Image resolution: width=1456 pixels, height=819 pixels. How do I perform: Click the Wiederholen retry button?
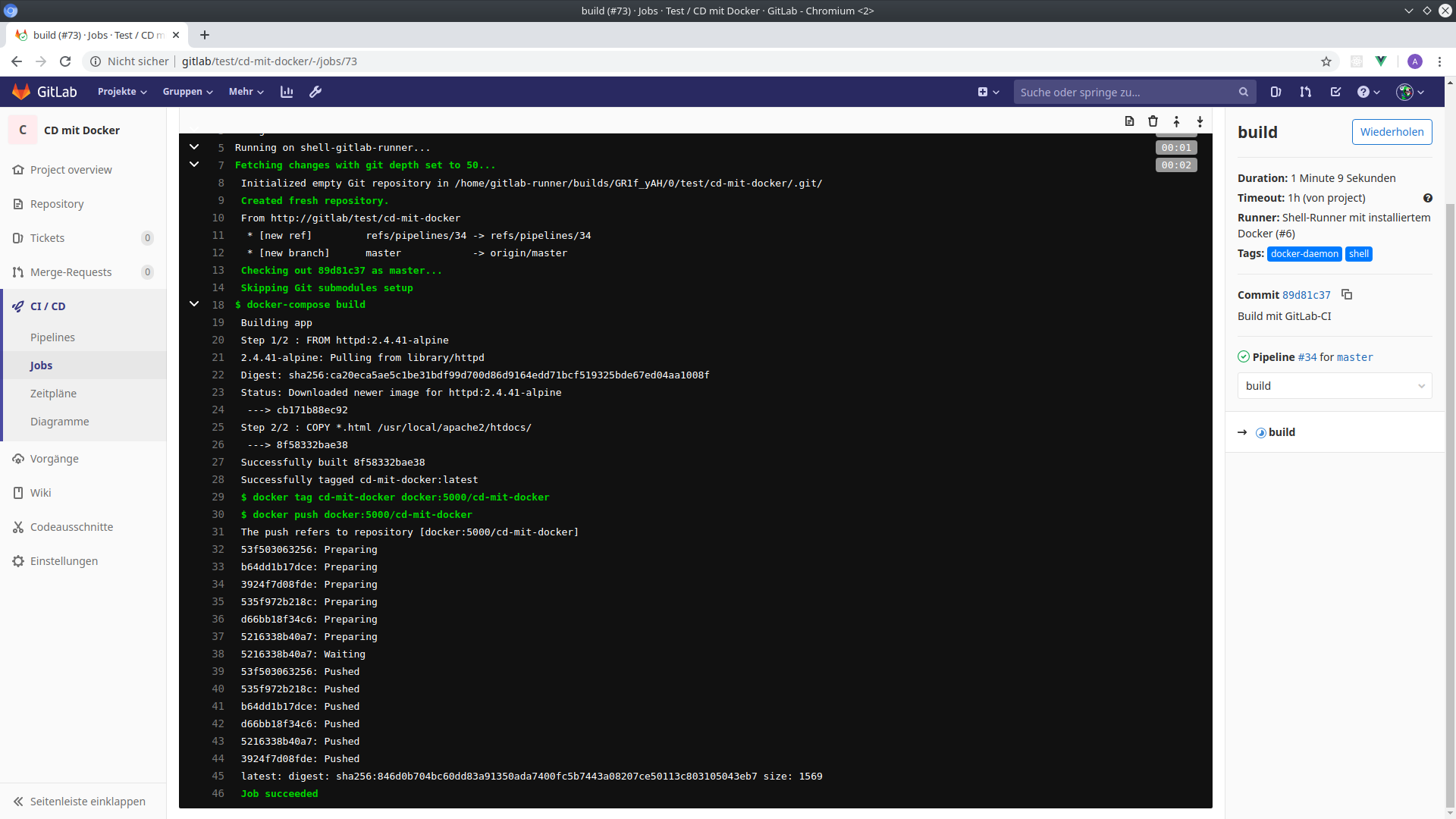pos(1392,132)
